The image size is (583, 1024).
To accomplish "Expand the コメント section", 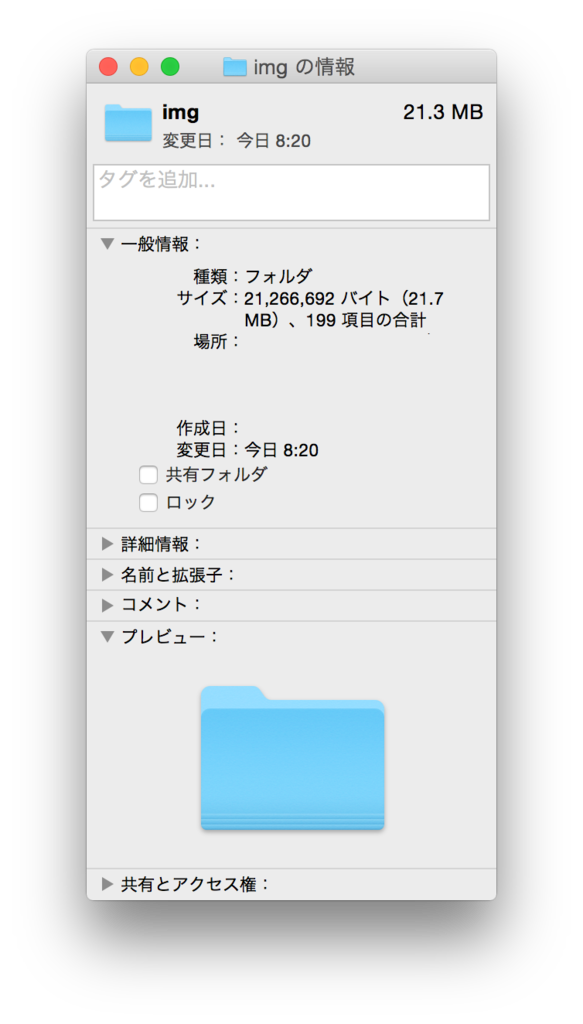I will point(107,605).
